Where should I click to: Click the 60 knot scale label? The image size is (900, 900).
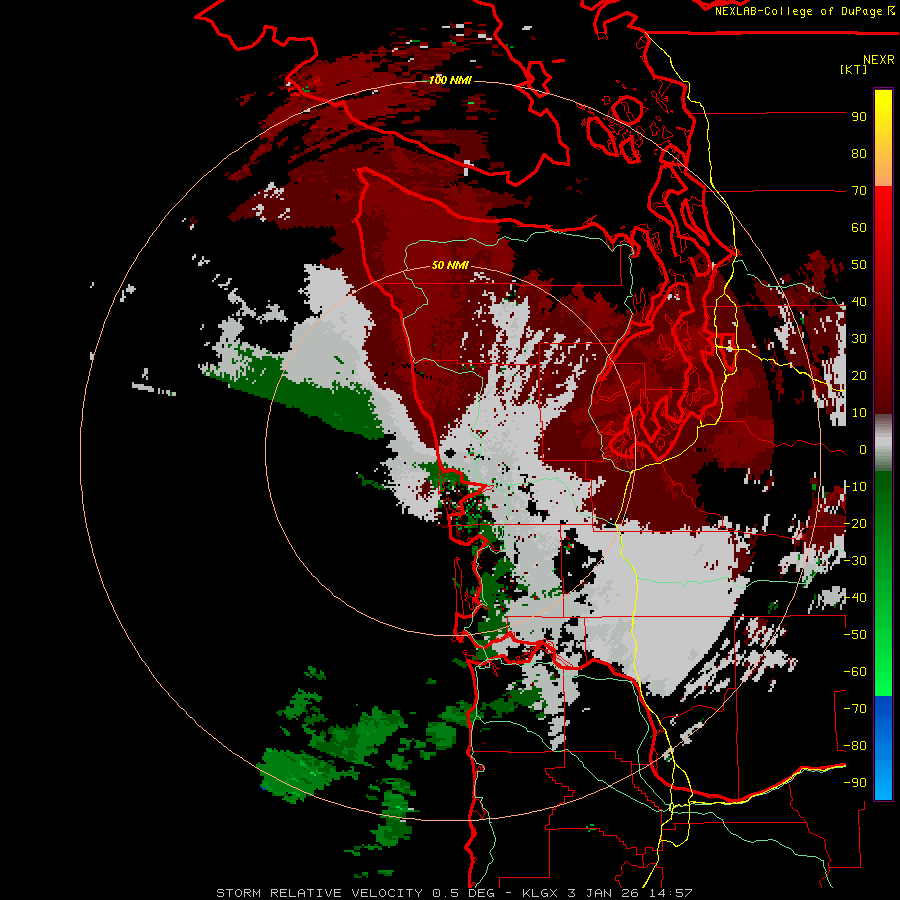coord(859,228)
